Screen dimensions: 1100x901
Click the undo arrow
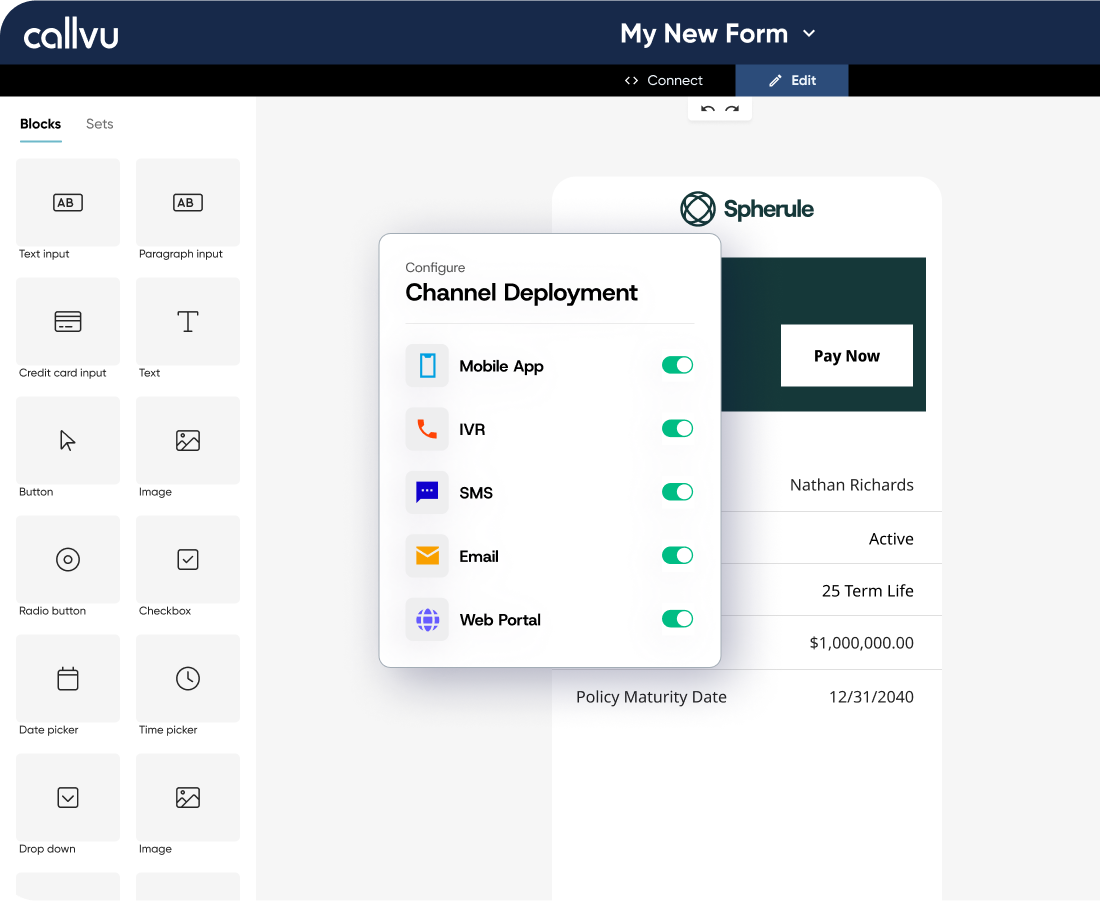click(707, 109)
